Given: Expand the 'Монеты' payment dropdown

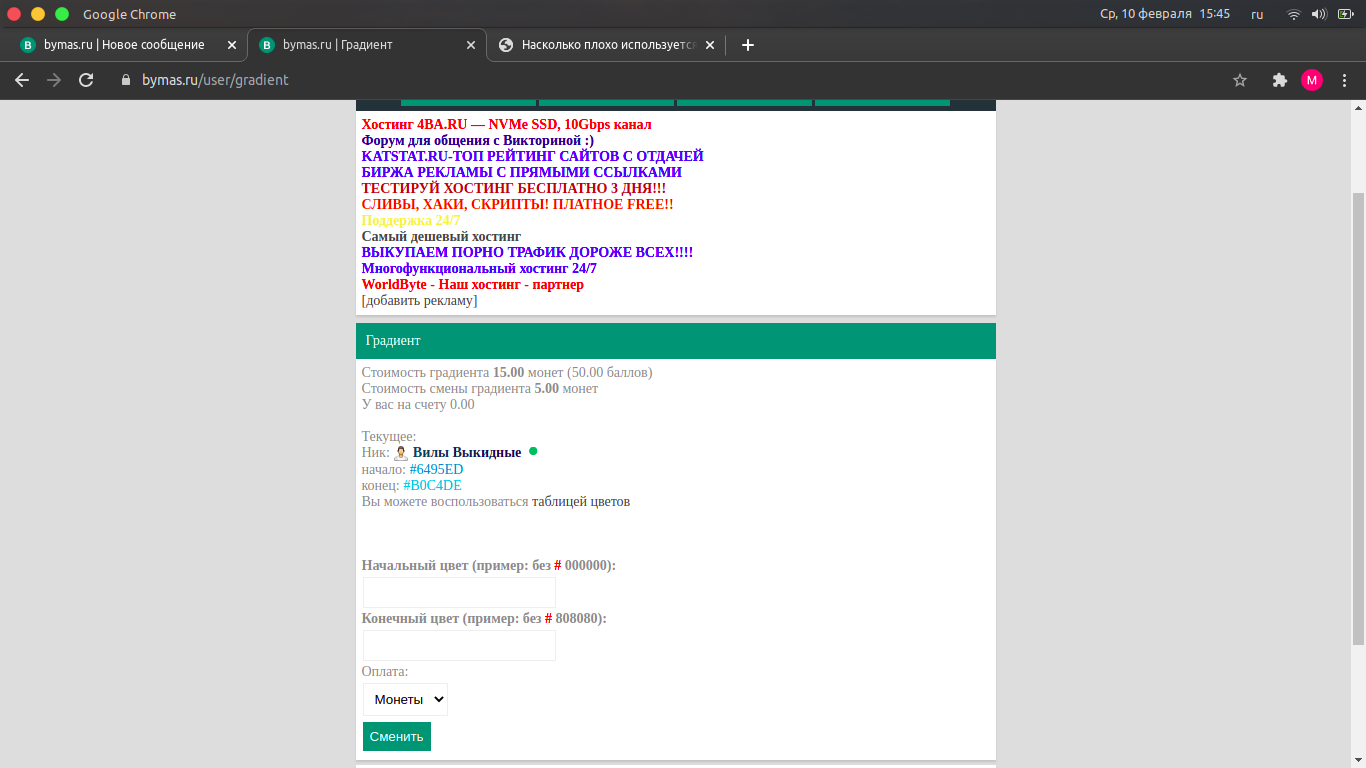Looking at the screenshot, I should tap(405, 699).
